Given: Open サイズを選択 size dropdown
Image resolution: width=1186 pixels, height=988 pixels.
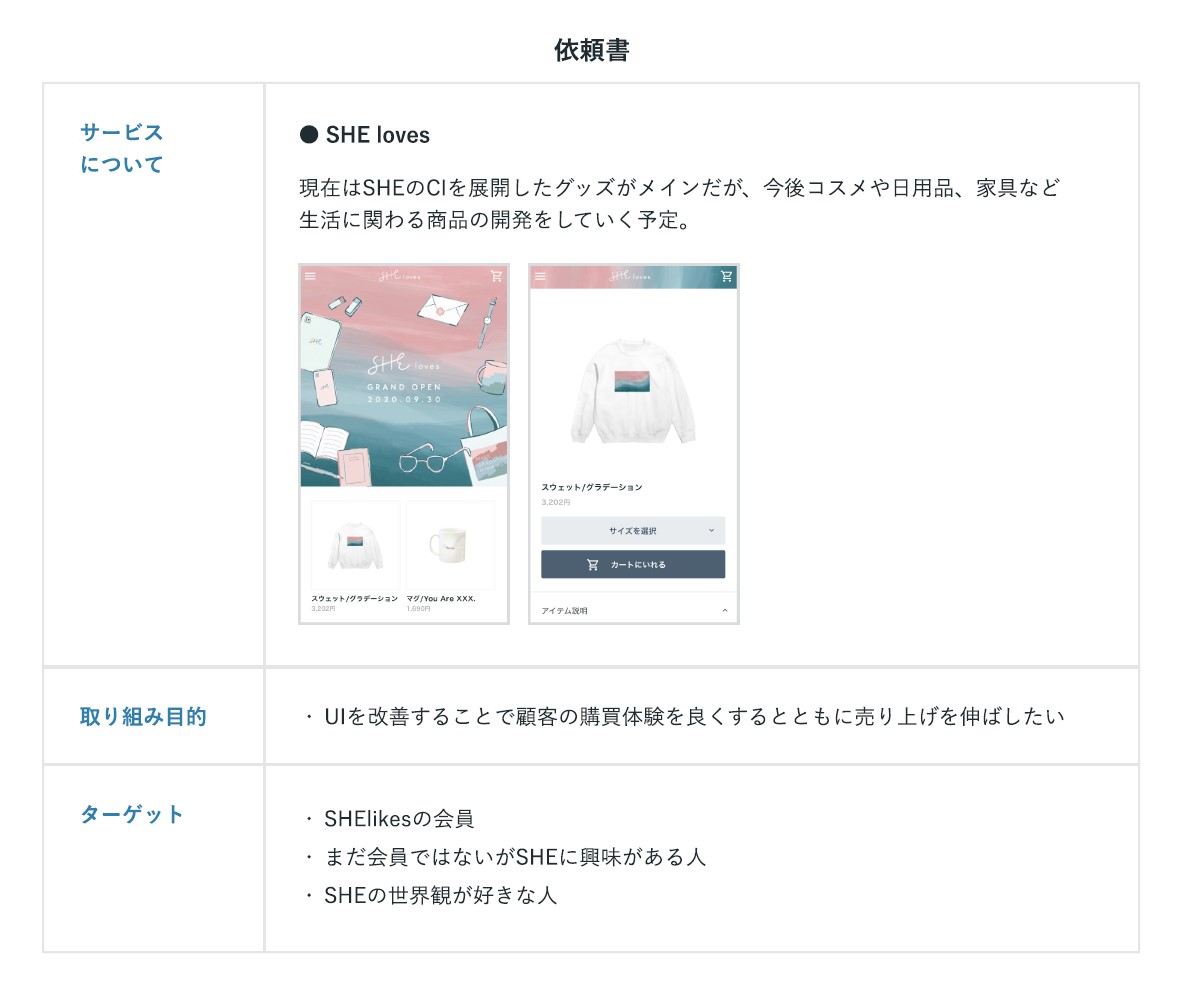Looking at the screenshot, I should pyautogui.click(x=633, y=530).
